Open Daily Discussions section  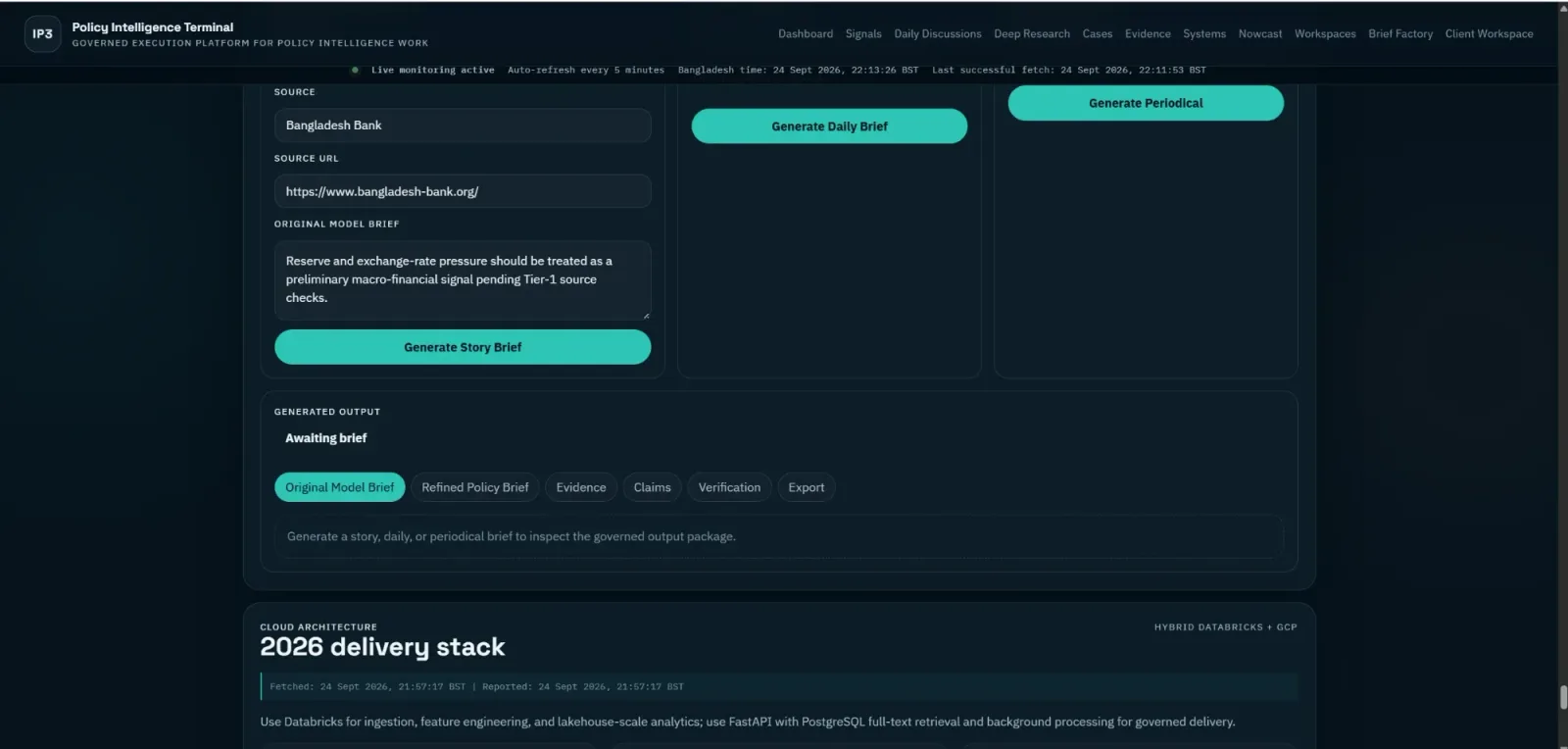937,34
